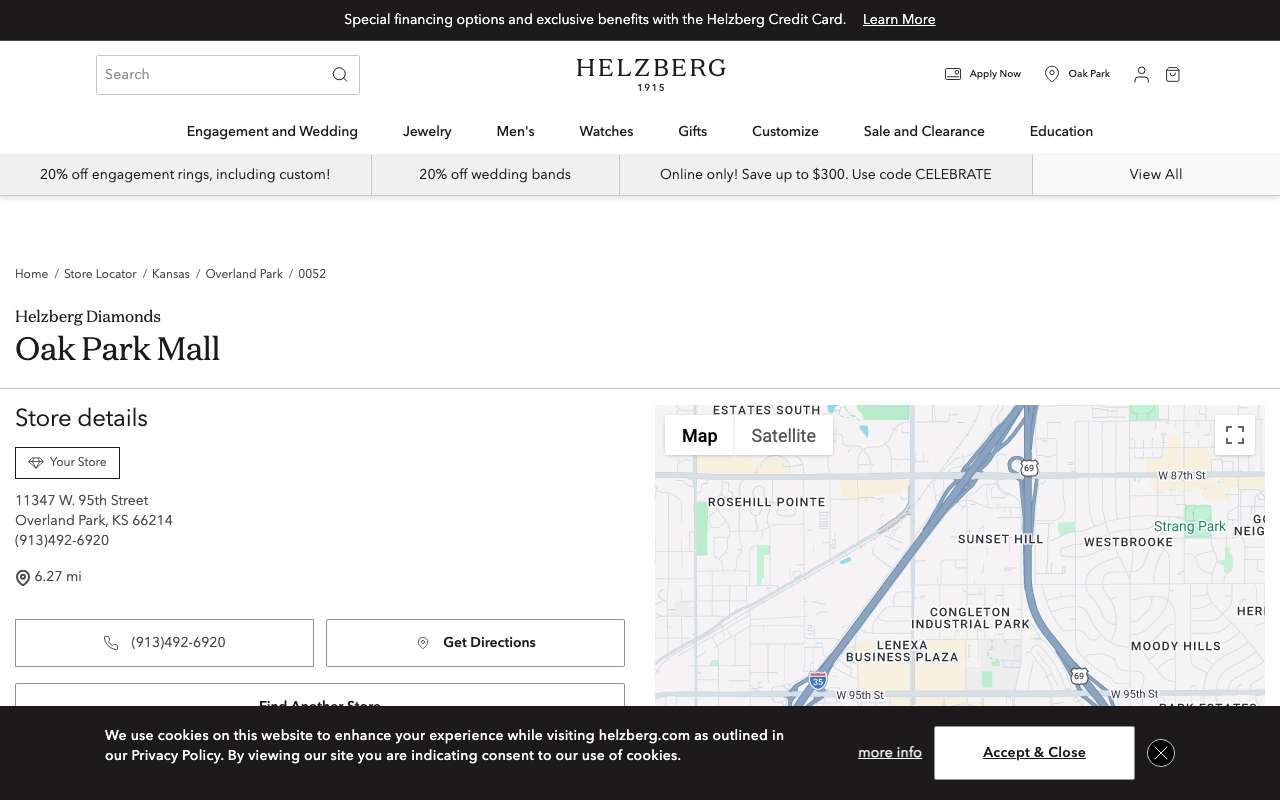Toggle the map fullscreen icon
The width and height of the screenshot is (1280, 800).
pyautogui.click(x=1235, y=435)
